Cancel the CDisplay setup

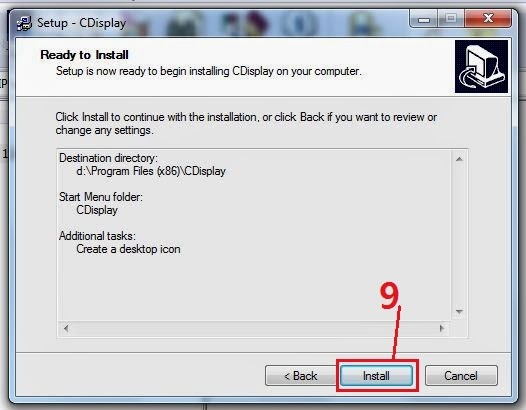pyautogui.click(x=461, y=375)
